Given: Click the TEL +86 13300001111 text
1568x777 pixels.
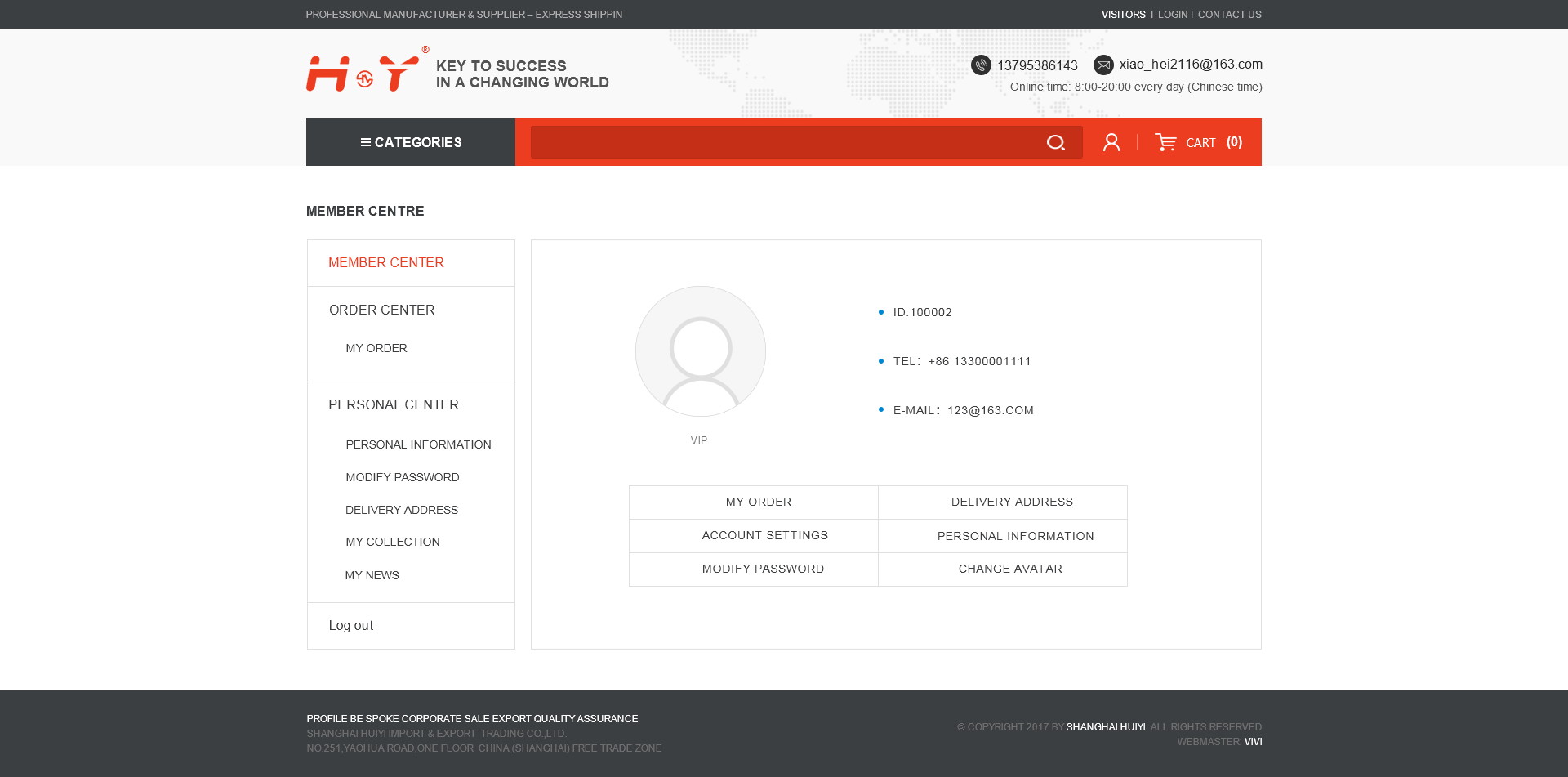Looking at the screenshot, I should tap(962, 361).
